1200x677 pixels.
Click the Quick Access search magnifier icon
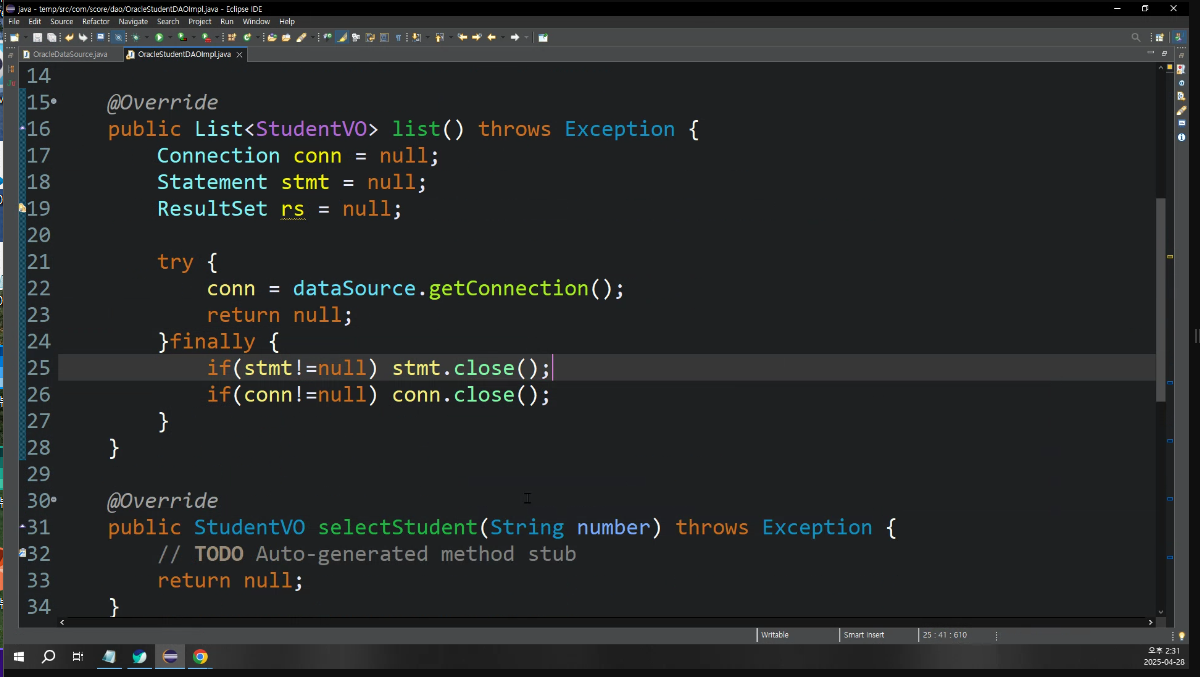[x=1136, y=37]
